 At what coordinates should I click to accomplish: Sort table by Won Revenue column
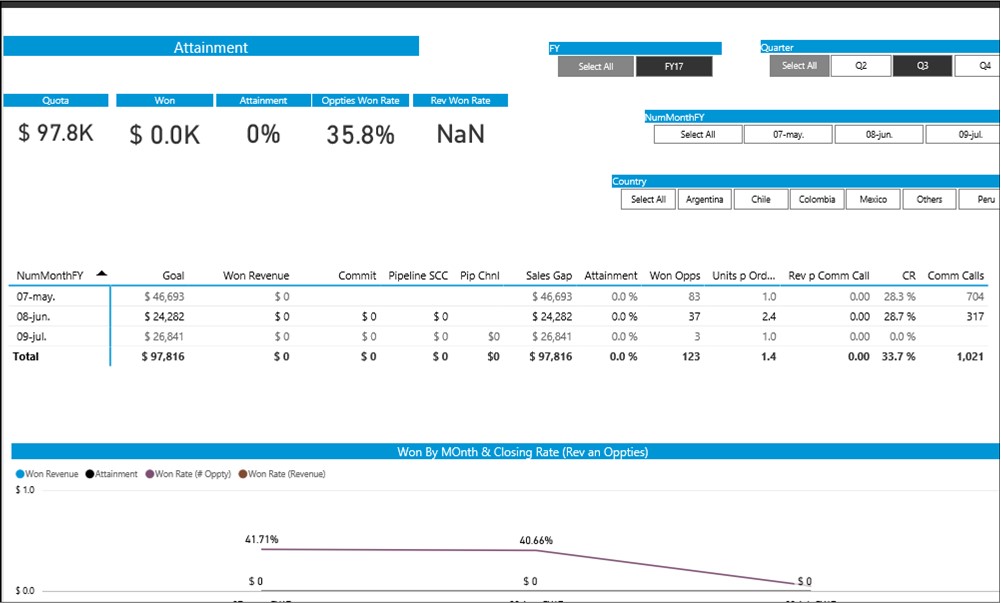(256, 276)
